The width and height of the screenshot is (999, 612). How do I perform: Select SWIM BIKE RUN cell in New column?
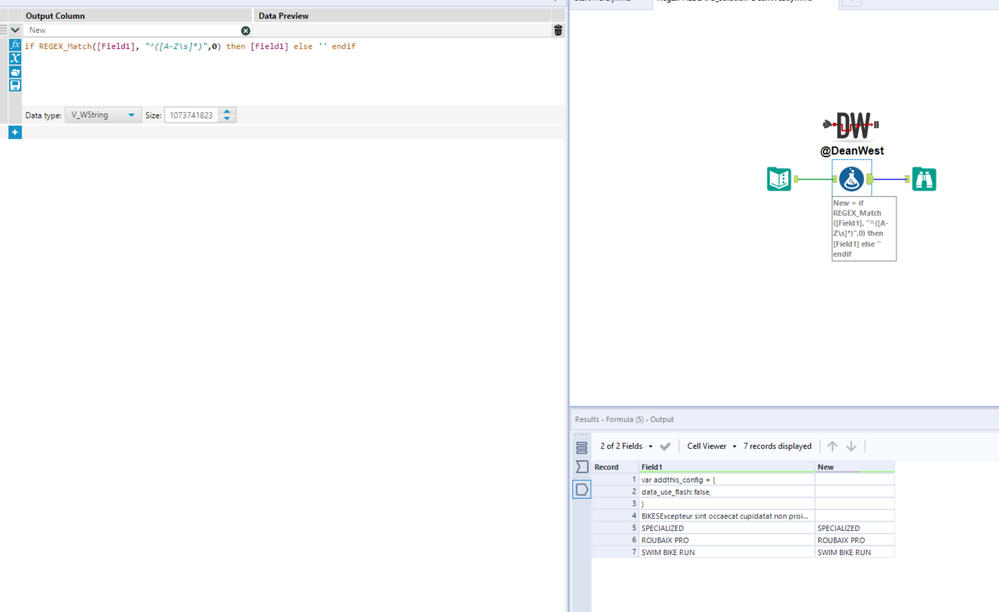[854, 552]
